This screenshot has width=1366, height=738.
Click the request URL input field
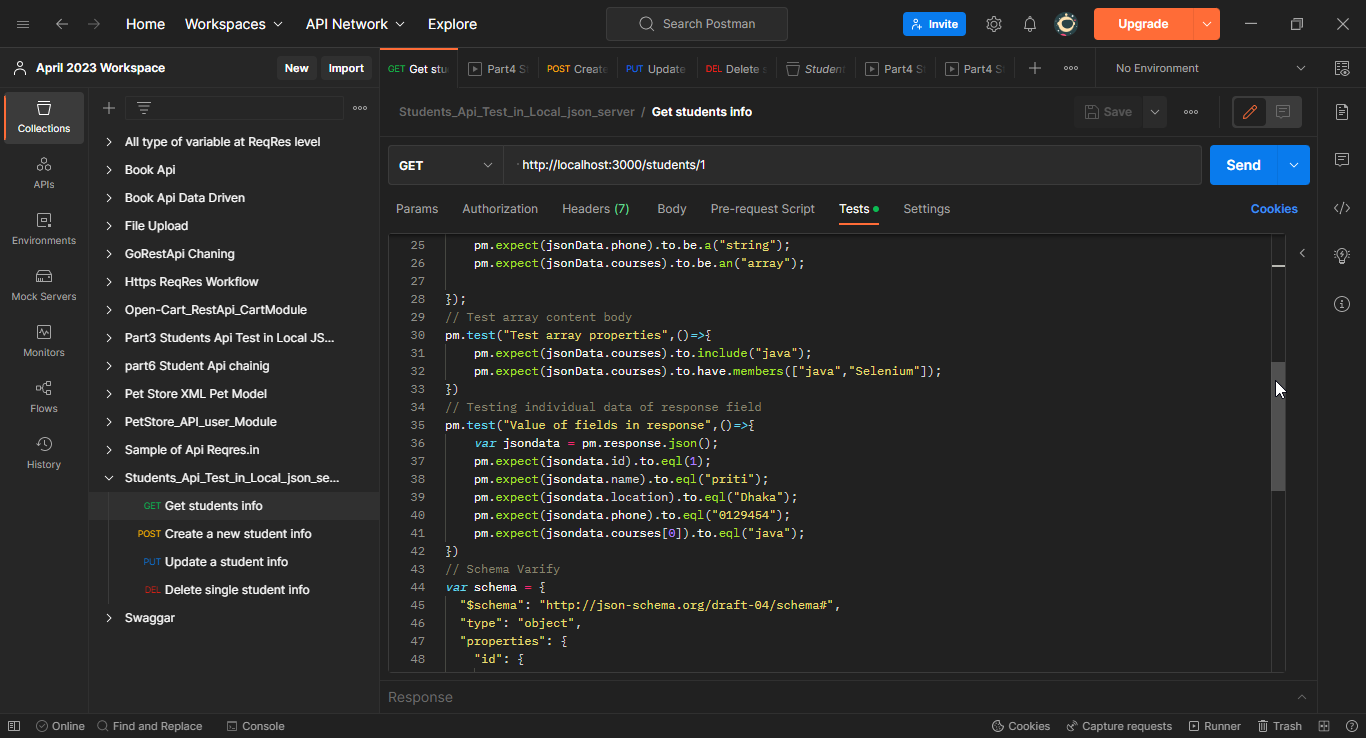[x=852, y=165]
